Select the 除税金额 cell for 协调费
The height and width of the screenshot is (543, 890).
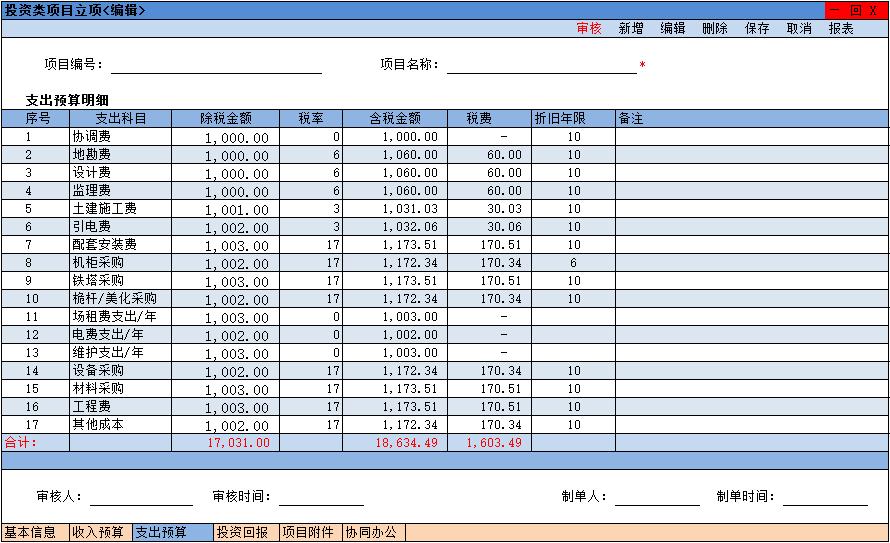point(225,137)
